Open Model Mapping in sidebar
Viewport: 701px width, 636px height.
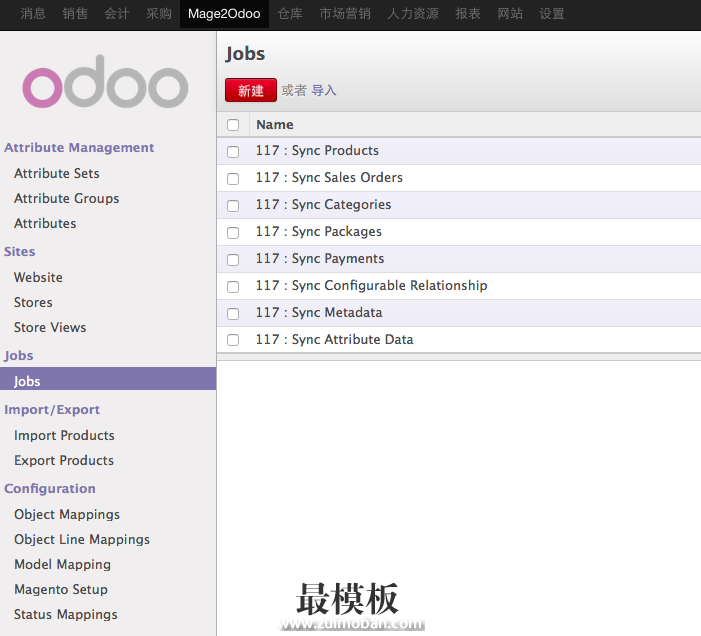pyautogui.click(x=63, y=565)
